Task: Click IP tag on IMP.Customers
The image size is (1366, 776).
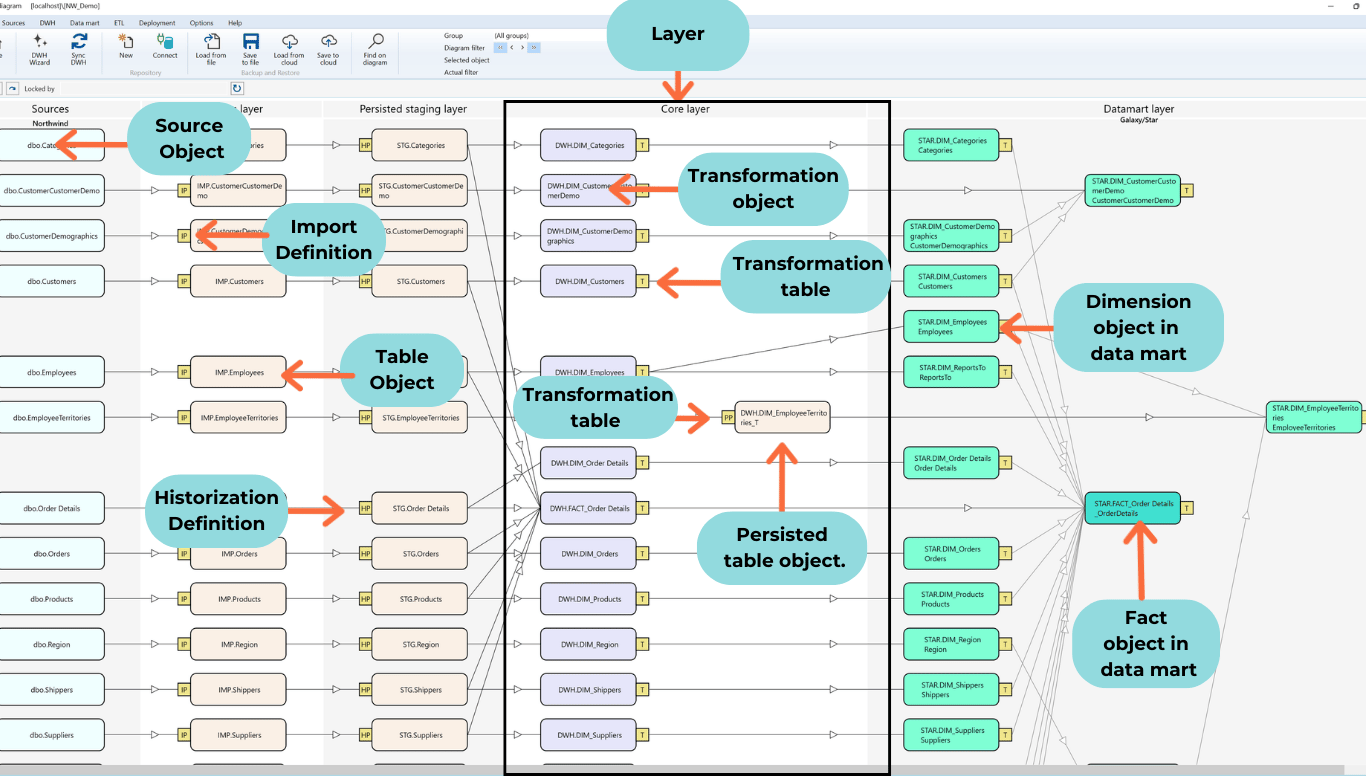Action: pos(183,281)
